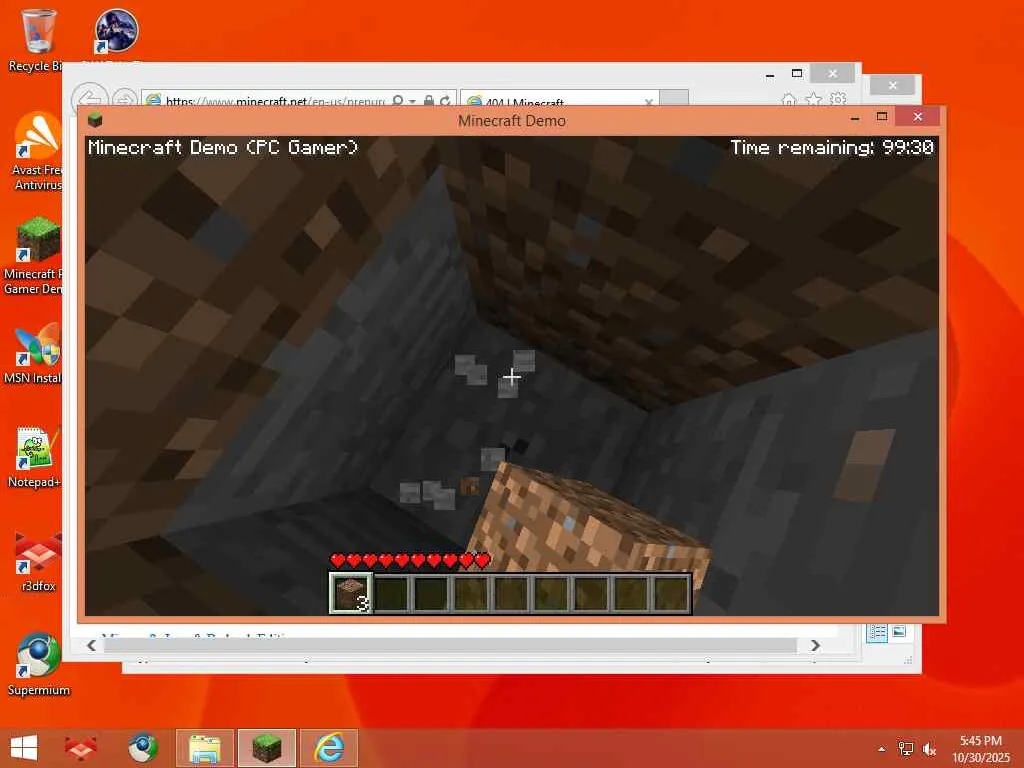1024x768 pixels.
Task: Click the IE horizontal scrollbar thumb
Action: pyautogui.click(x=451, y=645)
